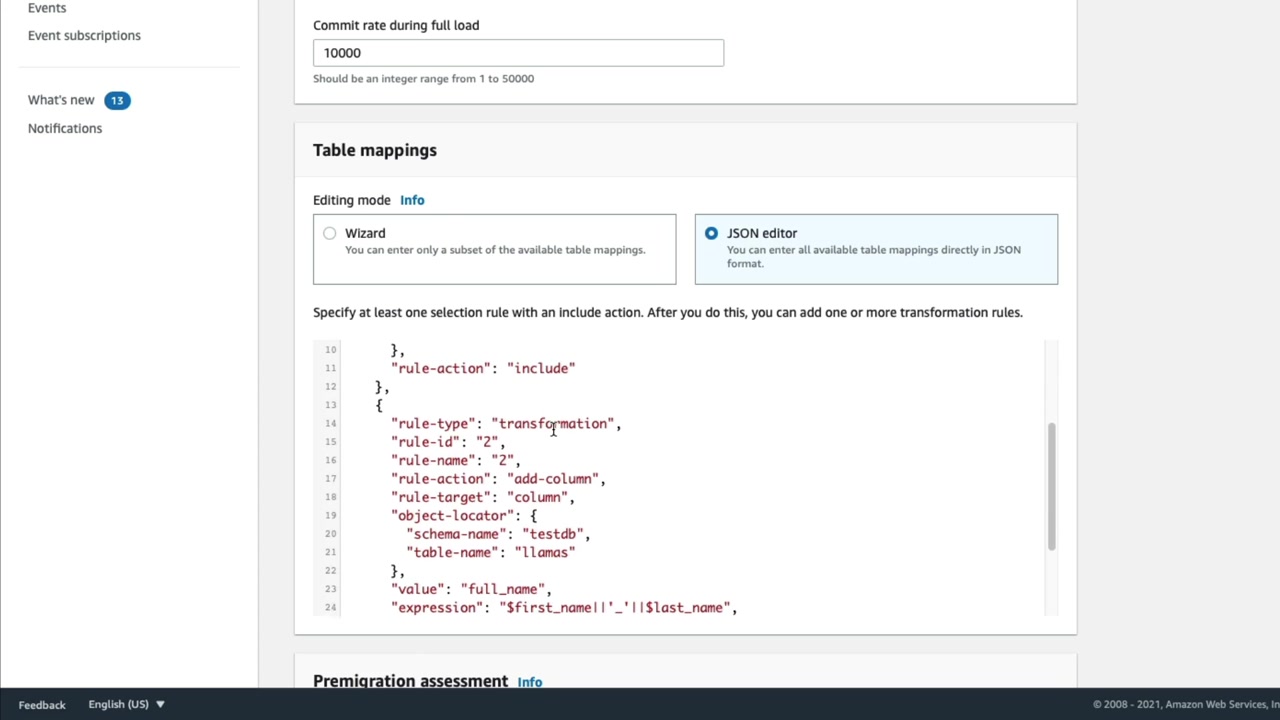Open Info link beside Premigration assessment
Image resolution: width=1280 pixels, height=720 pixels.
[530, 682]
